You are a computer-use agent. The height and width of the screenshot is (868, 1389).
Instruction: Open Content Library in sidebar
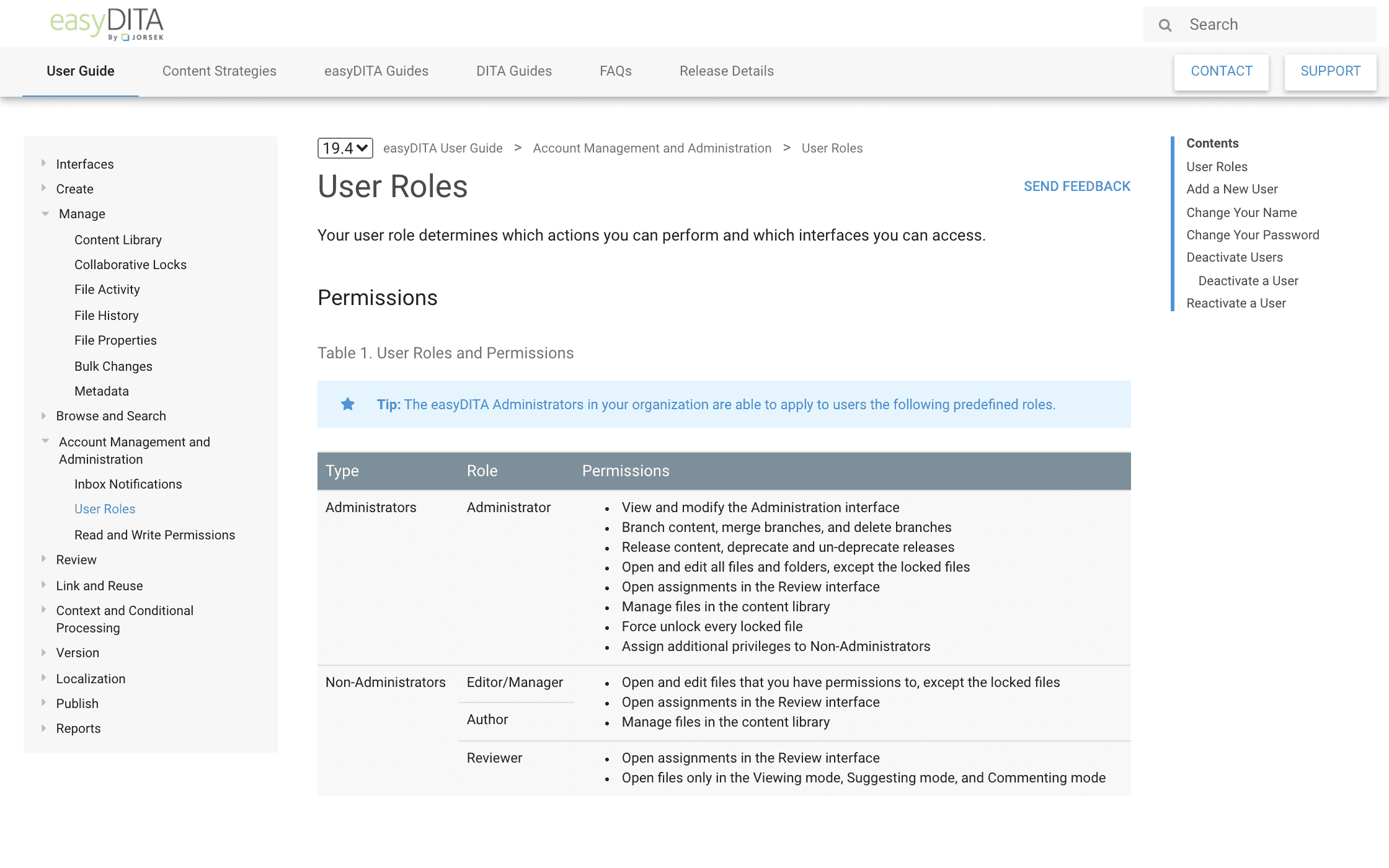pos(118,240)
